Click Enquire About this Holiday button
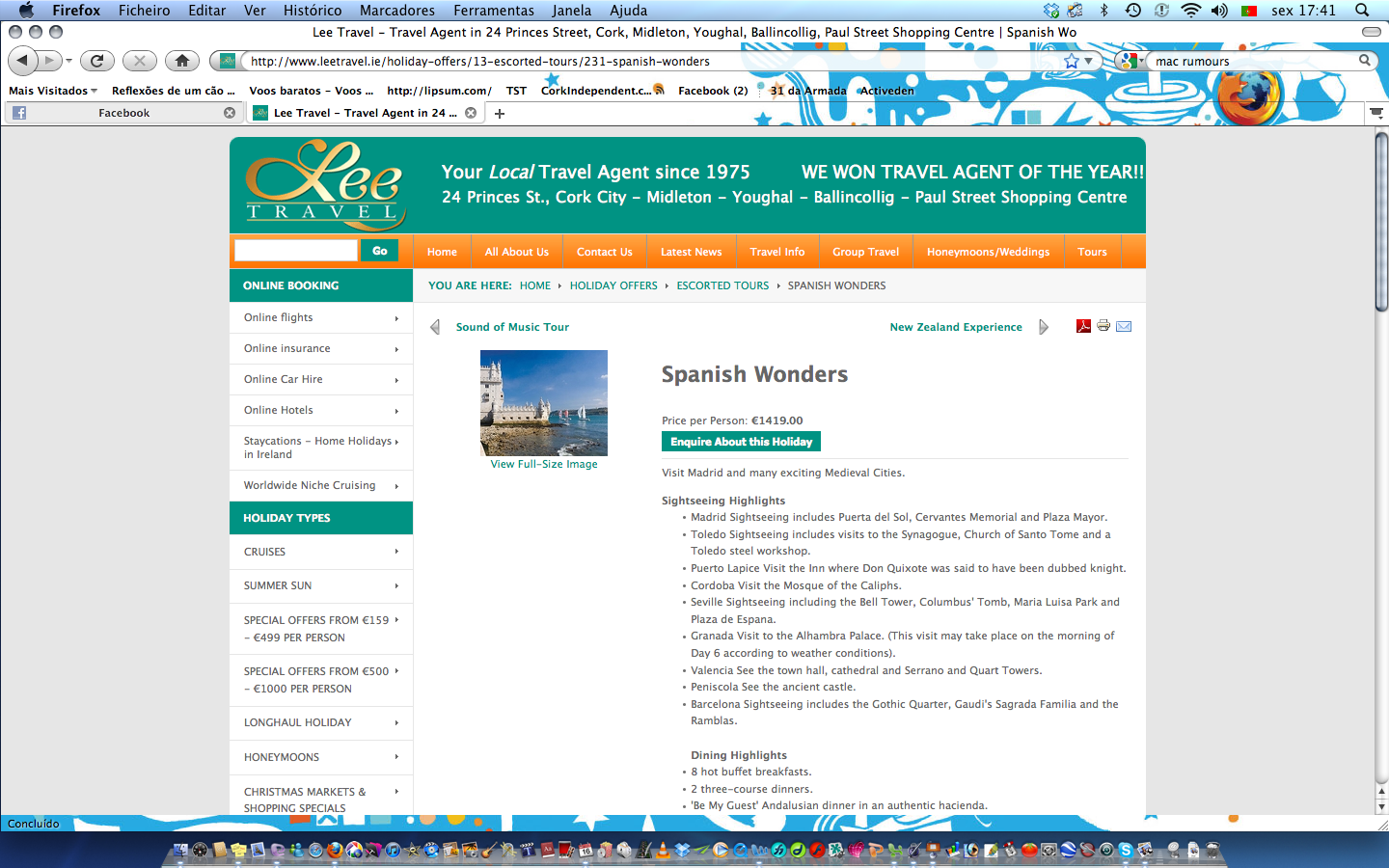 [741, 442]
